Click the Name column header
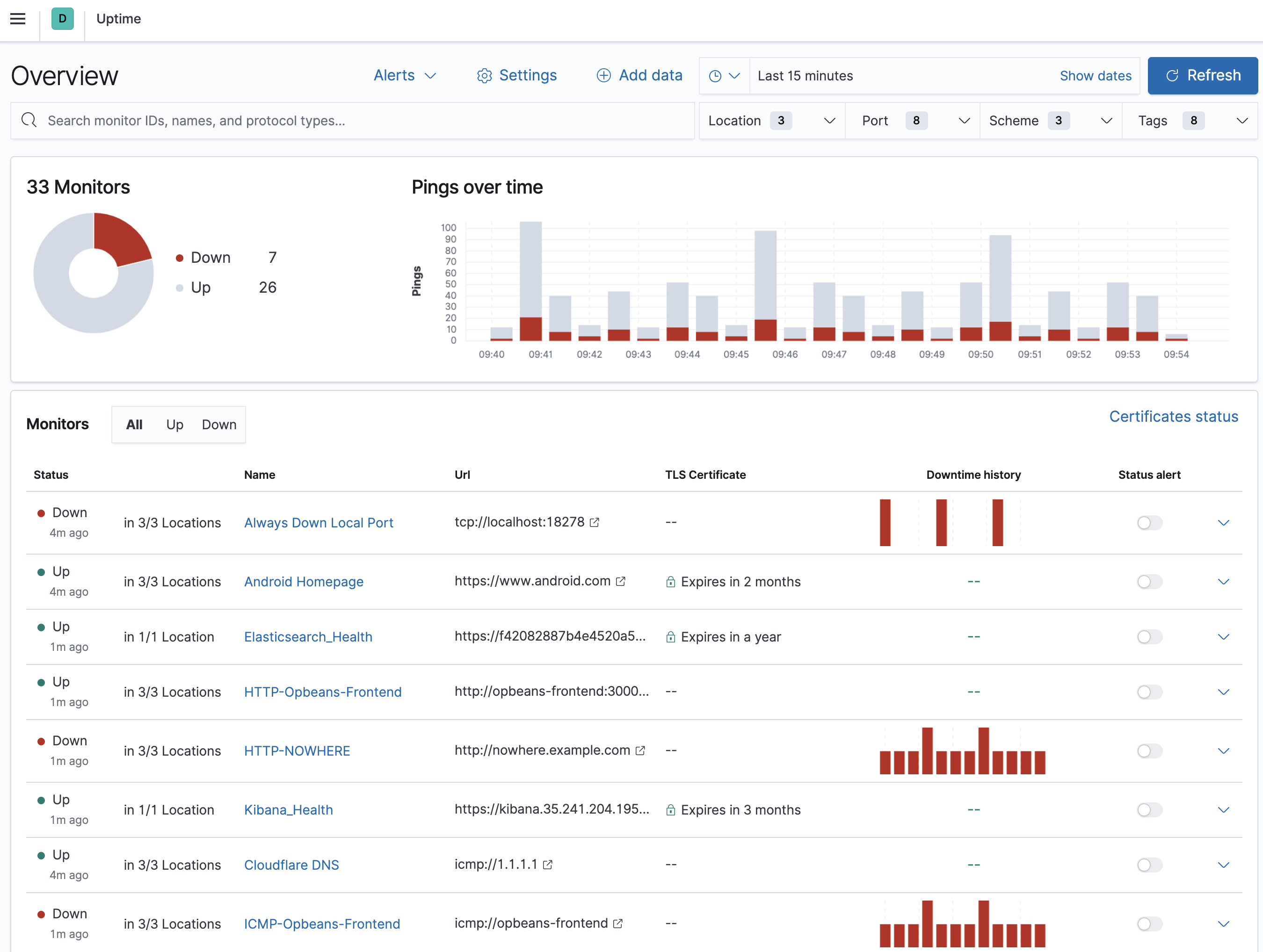The width and height of the screenshot is (1263, 952). tap(259, 475)
